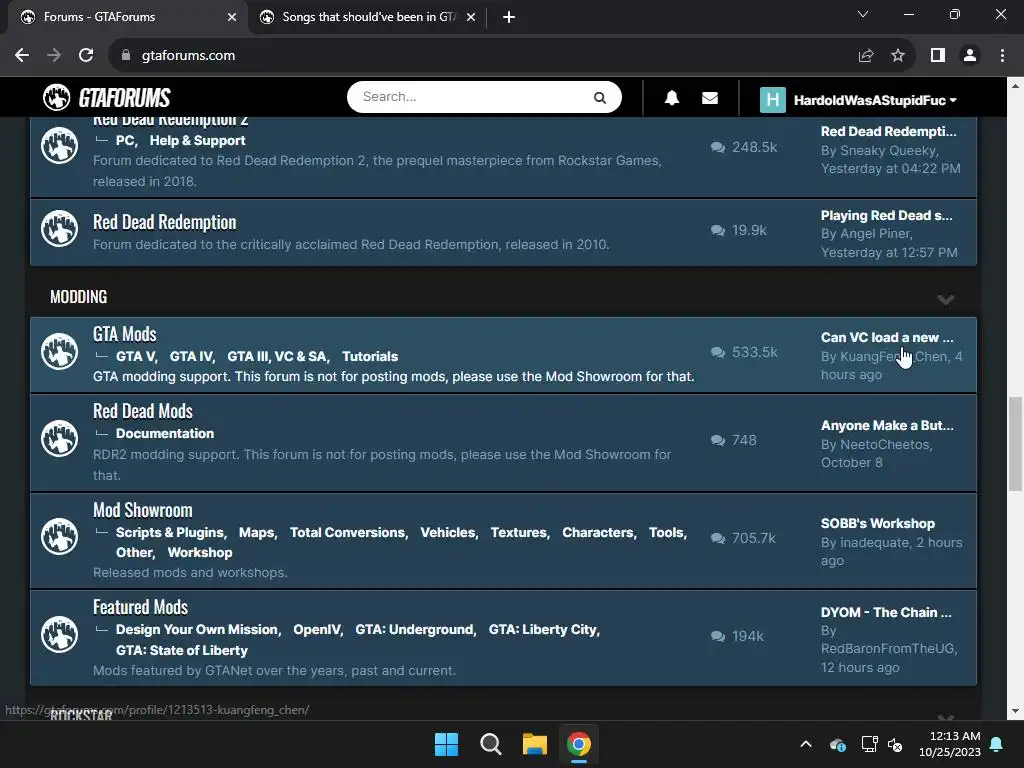1024x768 pixels.
Task: Open the Chrome profile icon
Action: [970, 56]
